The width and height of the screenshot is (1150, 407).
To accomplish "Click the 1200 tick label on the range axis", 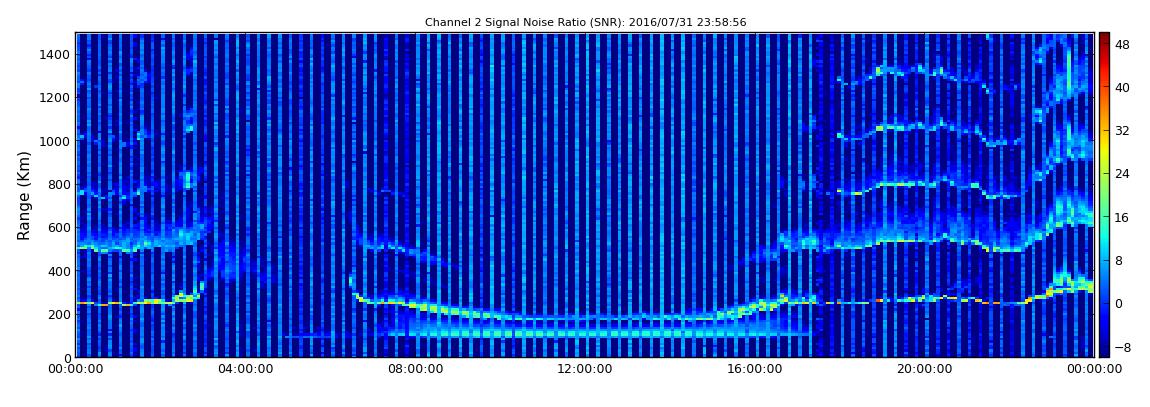I will [55, 98].
